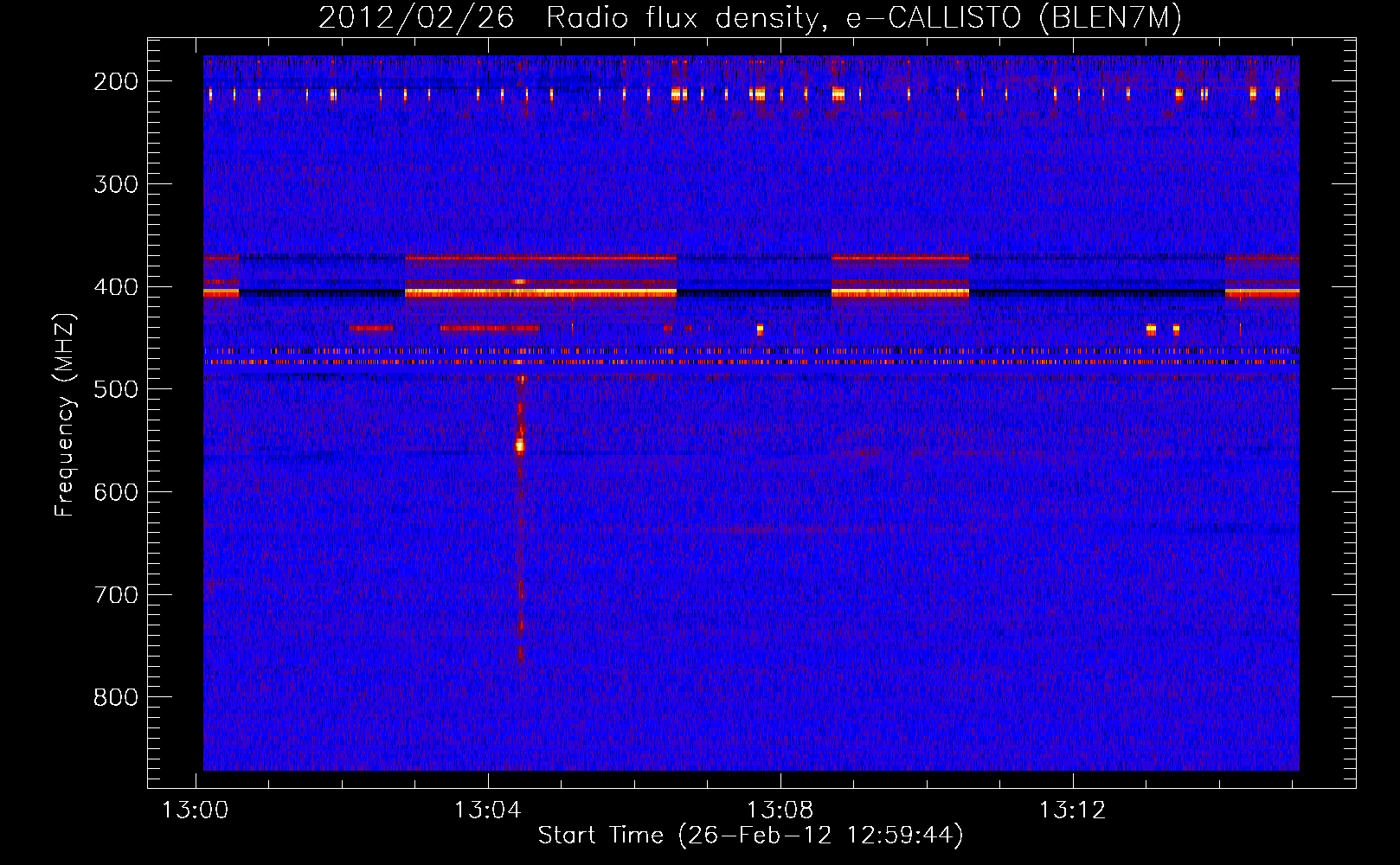This screenshot has height=865, width=1400.
Task: Click the 13:12 time tick label
Action: pyautogui.click(x=1073, y=811)
